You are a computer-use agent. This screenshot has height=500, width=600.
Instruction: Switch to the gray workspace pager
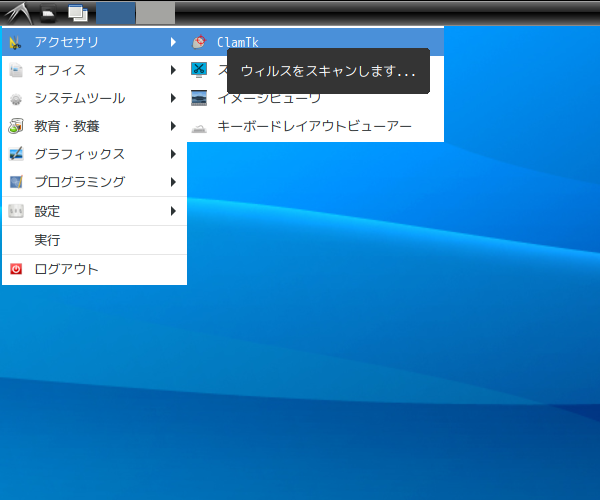point(155,13)
